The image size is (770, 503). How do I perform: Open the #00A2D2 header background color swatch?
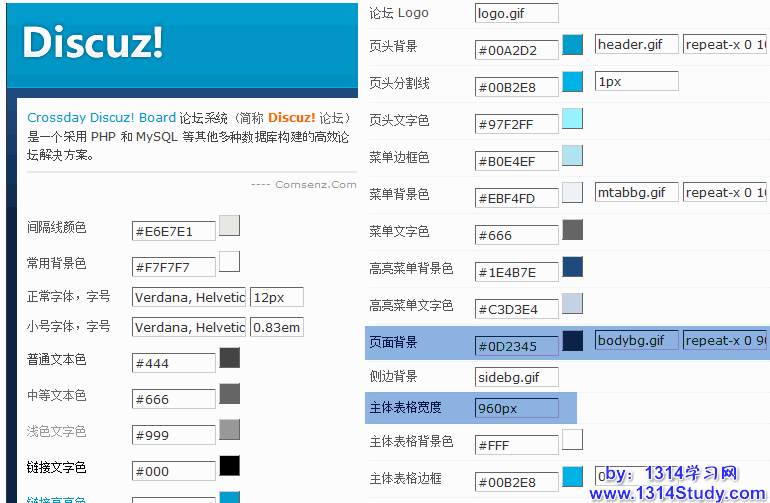tap(572, 45)
